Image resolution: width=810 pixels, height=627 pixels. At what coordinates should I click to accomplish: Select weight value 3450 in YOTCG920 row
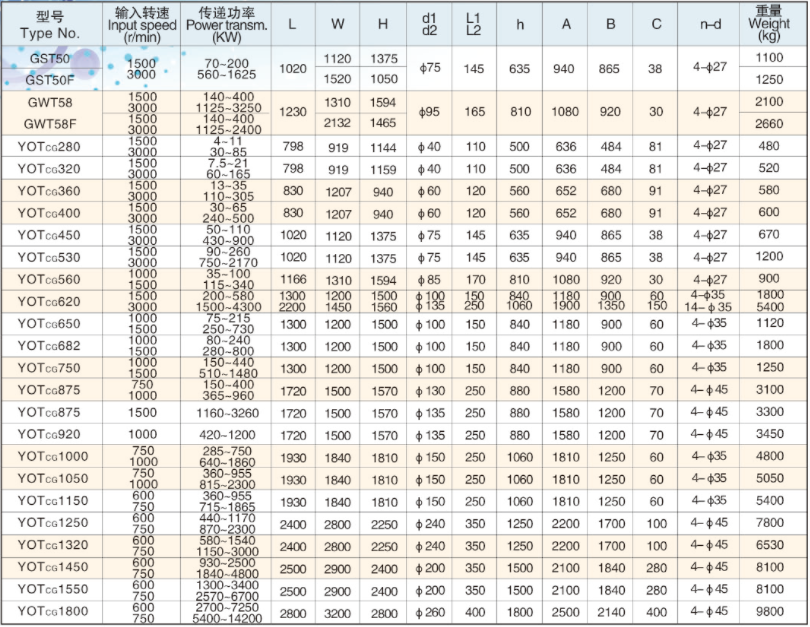tap(770, 434)
